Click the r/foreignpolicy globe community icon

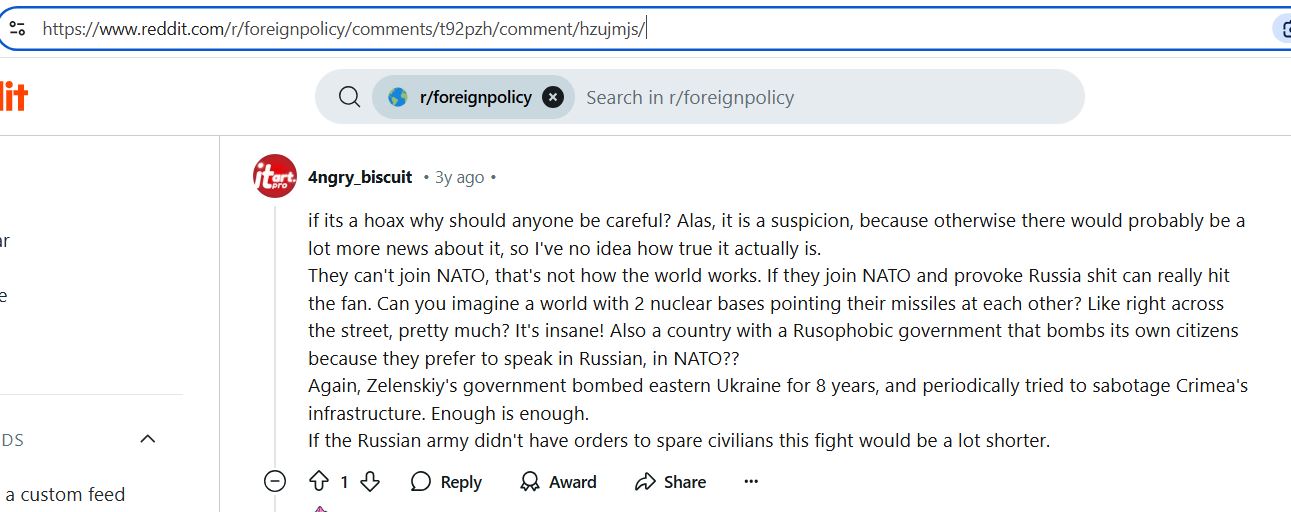tap(398, 97)
